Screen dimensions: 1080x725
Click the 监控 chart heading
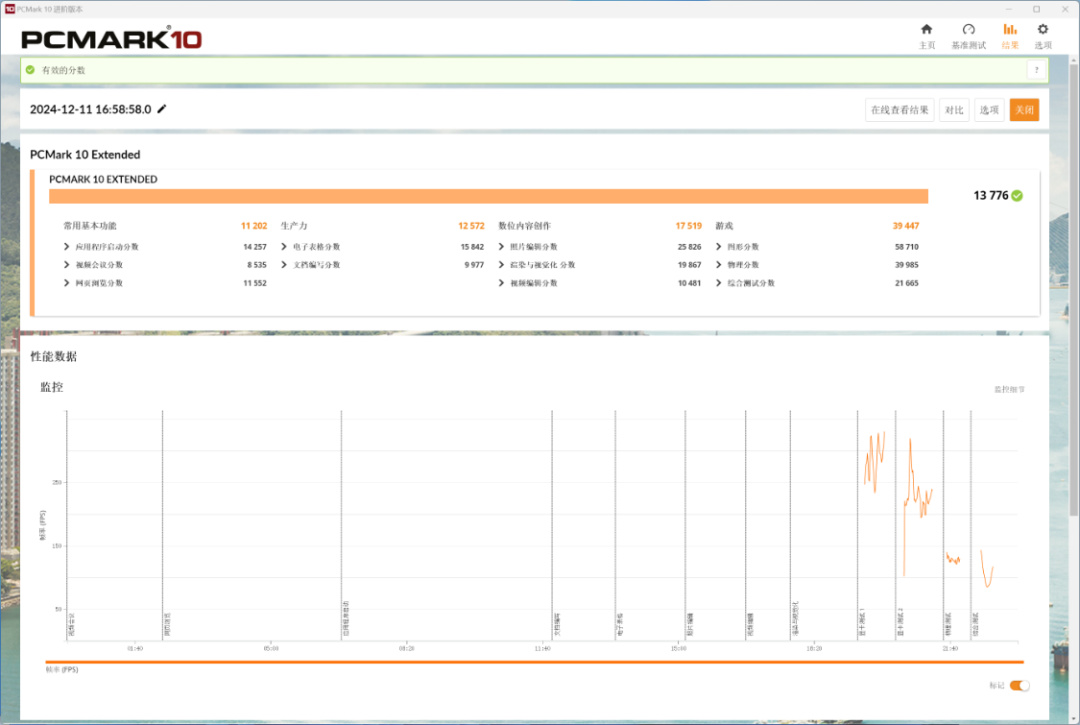click(52, 387)
